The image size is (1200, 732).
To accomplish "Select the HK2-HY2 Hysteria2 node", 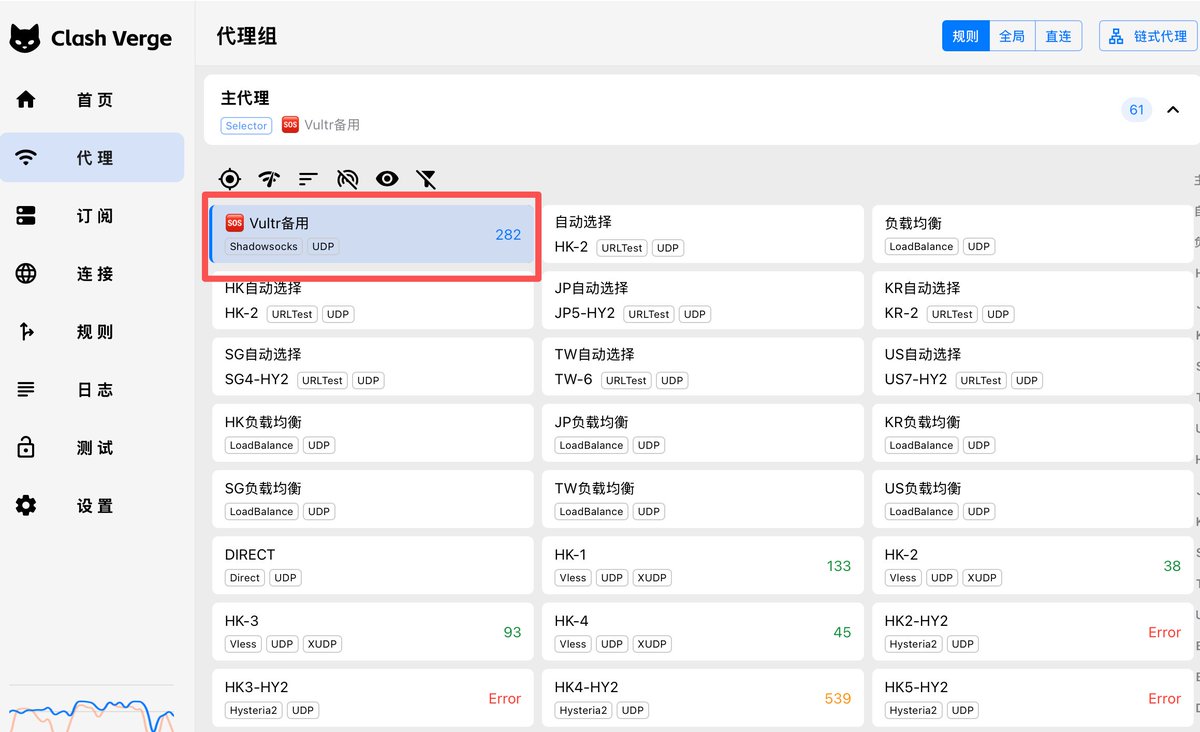I will click(1033, 632).
